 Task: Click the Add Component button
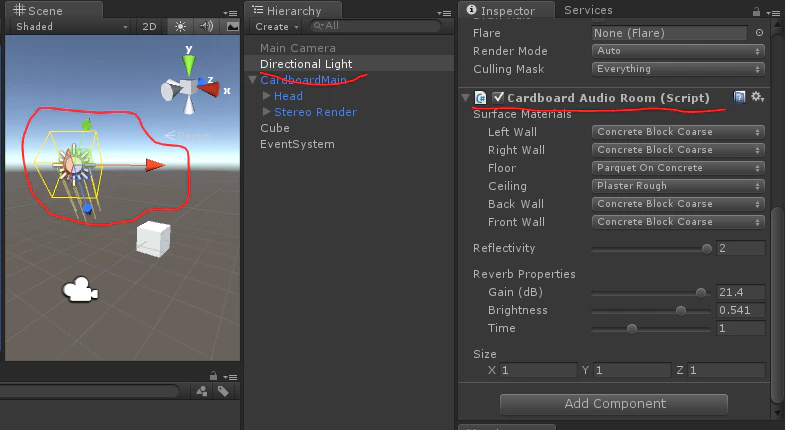614,404
